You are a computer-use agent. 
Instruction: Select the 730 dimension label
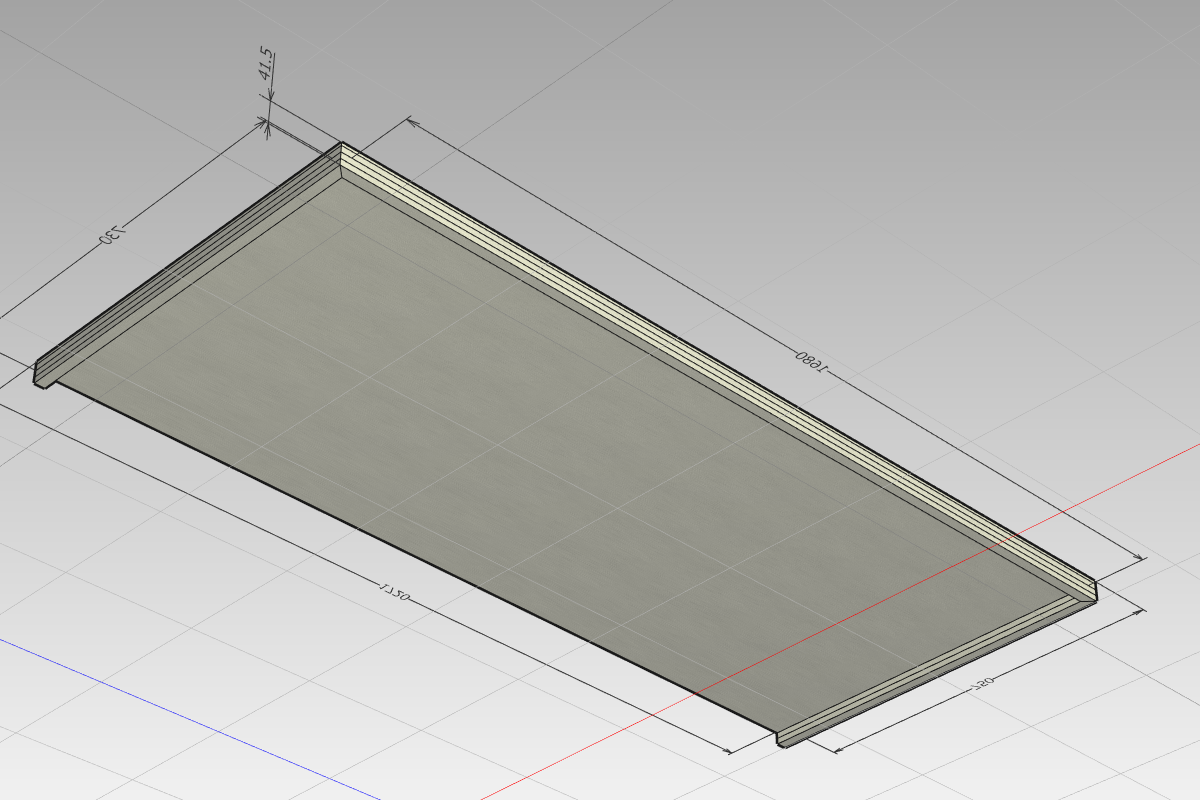pos(113,234)
